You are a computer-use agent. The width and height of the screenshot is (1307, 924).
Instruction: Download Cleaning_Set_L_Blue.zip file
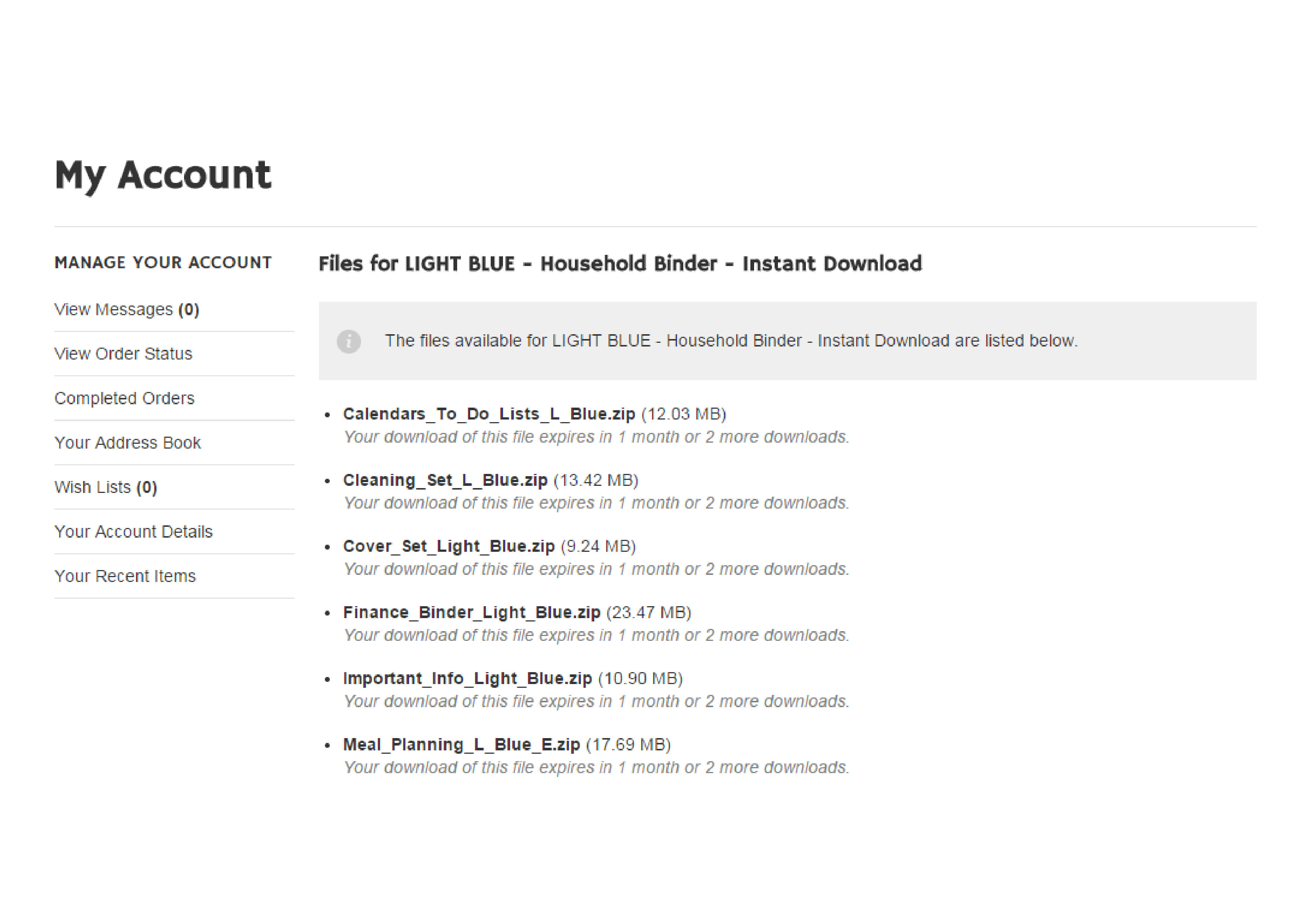point(445,480)
